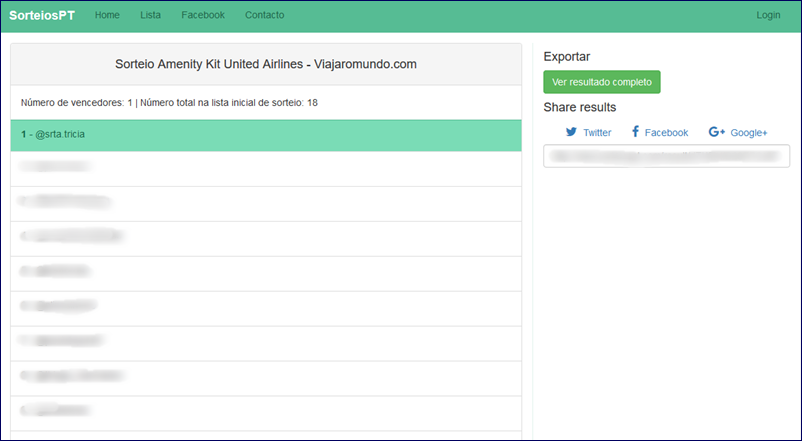Viewport: 802px width, 441px height.
Task: Go to the Home nav item
Action: coord(107,15)
